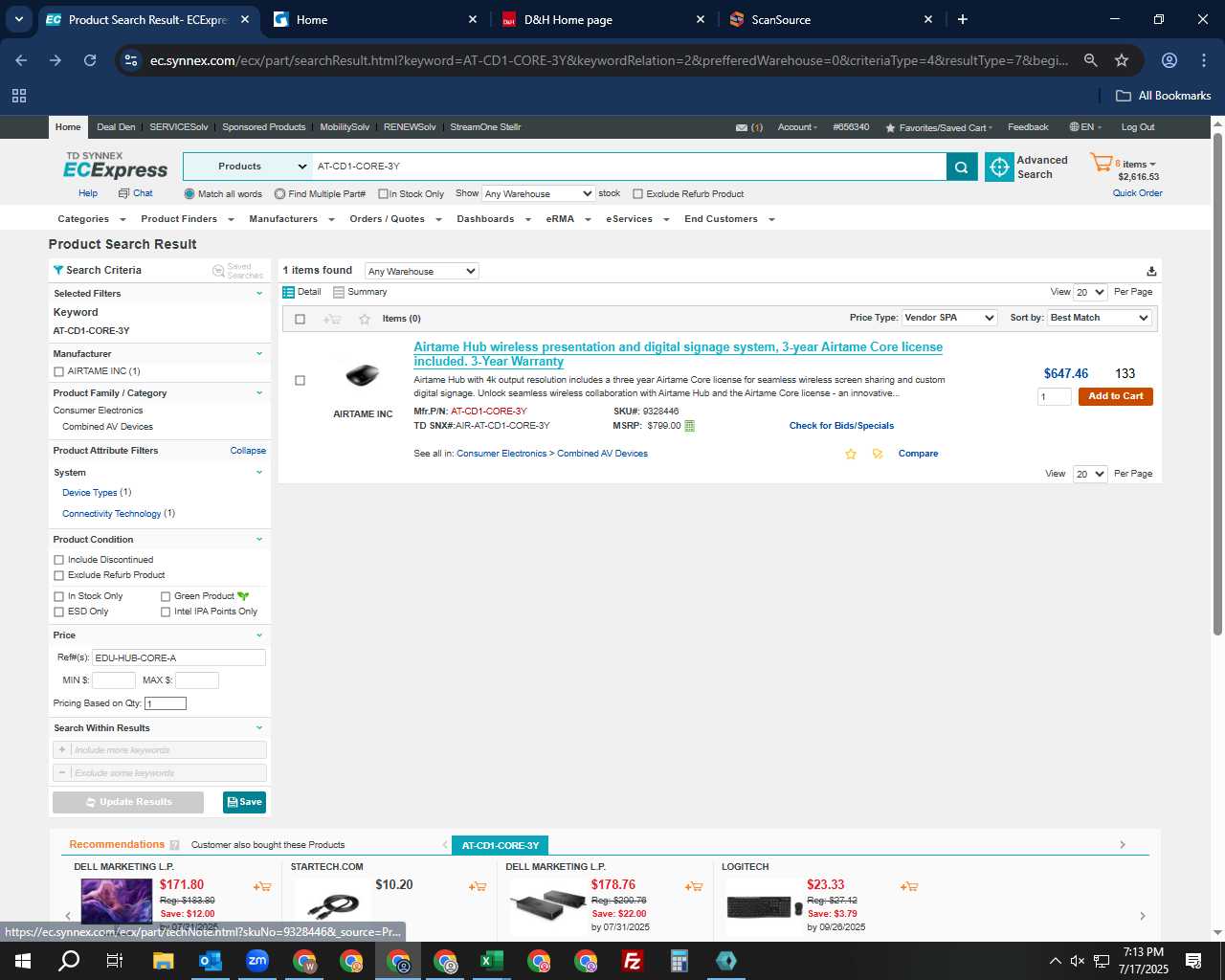Select Match all words radio button
Image resolution: width=1225 pixels, height=980 pixels.
(189, 194)
